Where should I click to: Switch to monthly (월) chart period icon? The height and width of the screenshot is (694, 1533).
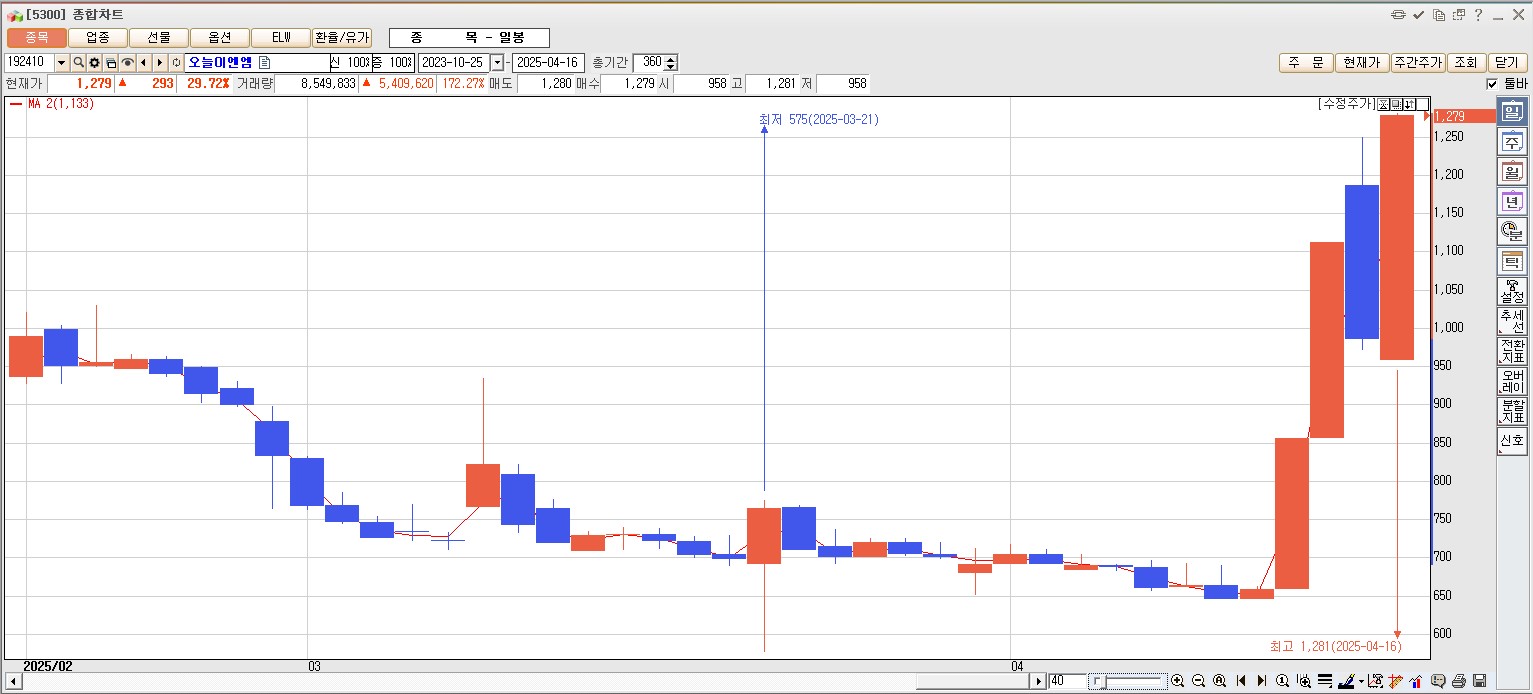click(x=1511, y=172)
